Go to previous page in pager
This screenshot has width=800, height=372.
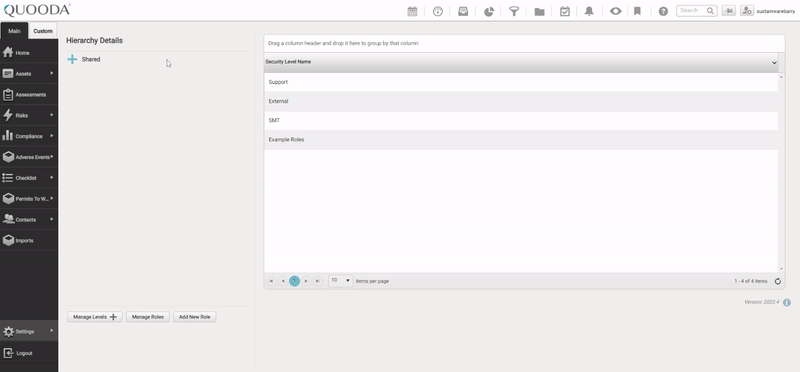tap(283, 281)
